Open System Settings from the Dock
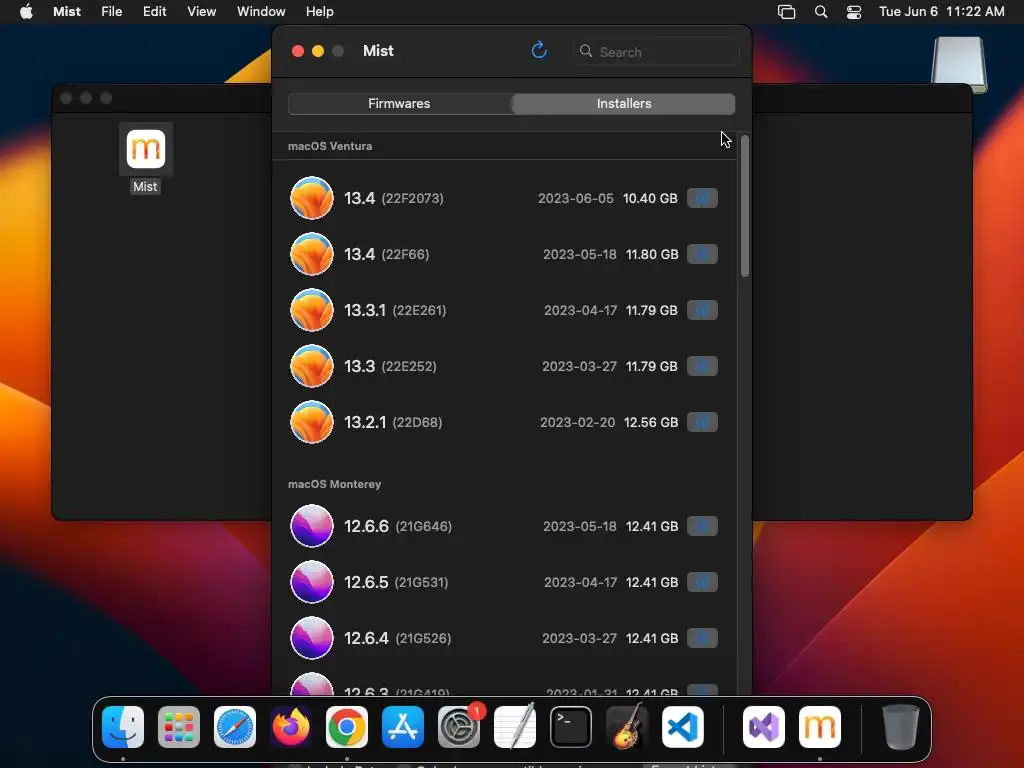Viewport: 1024px width, 768px height. [459, 727]
